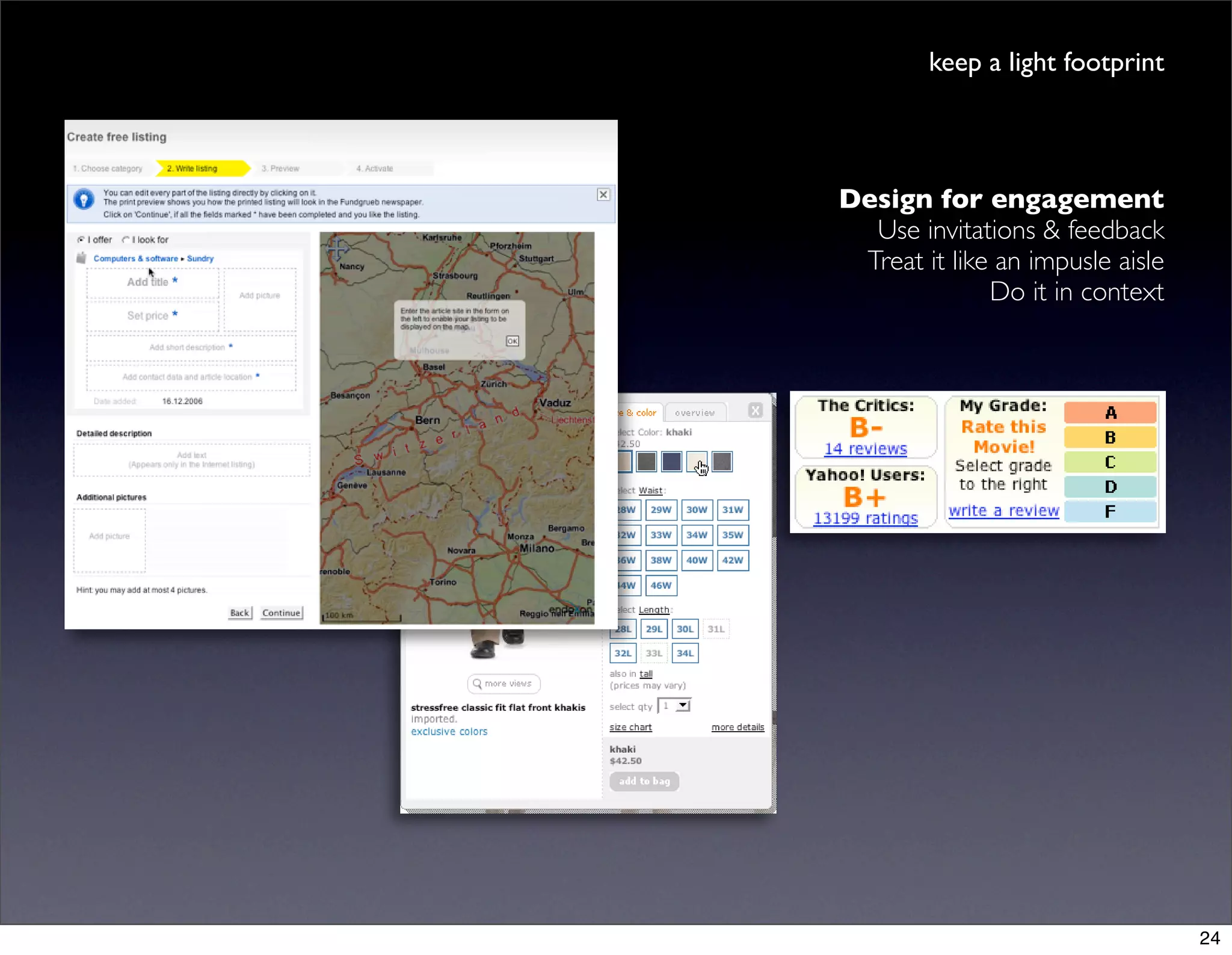1232x955 pixels.
Task: Open the write a review link
Action: pos(1003,511)
